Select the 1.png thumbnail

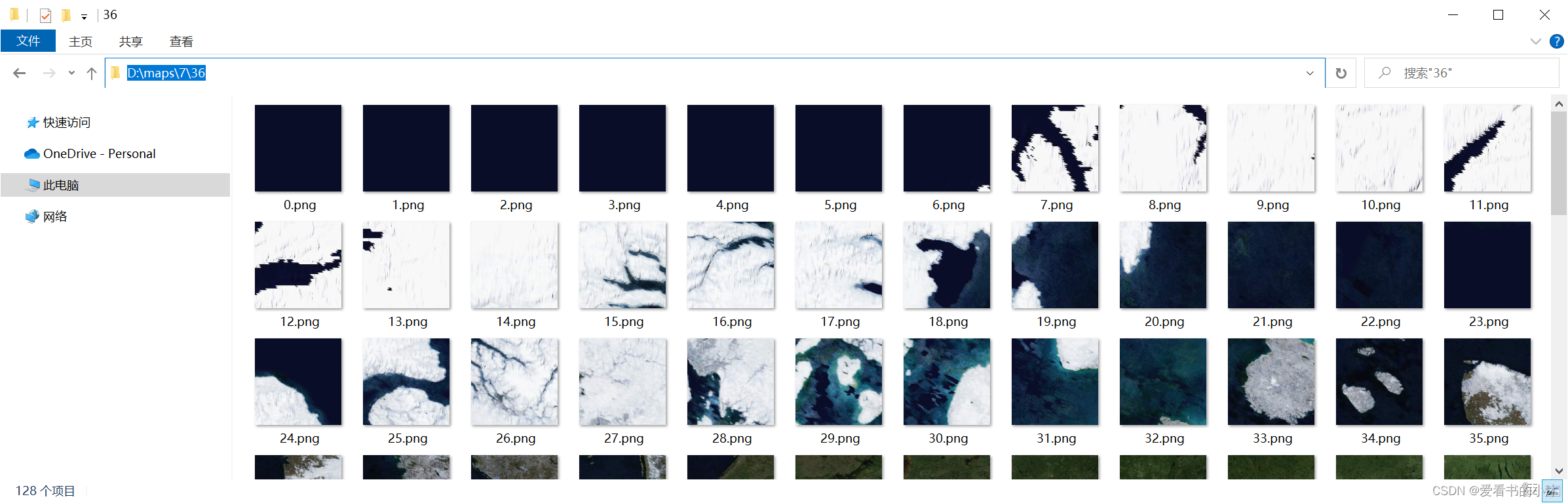point(406,148)
